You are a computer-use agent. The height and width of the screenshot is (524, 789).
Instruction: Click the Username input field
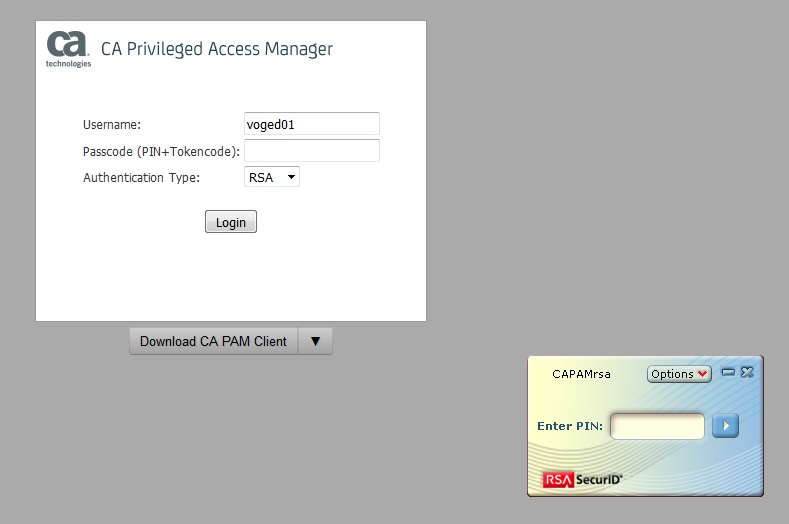pyautogui.click(x=311, y=124)
